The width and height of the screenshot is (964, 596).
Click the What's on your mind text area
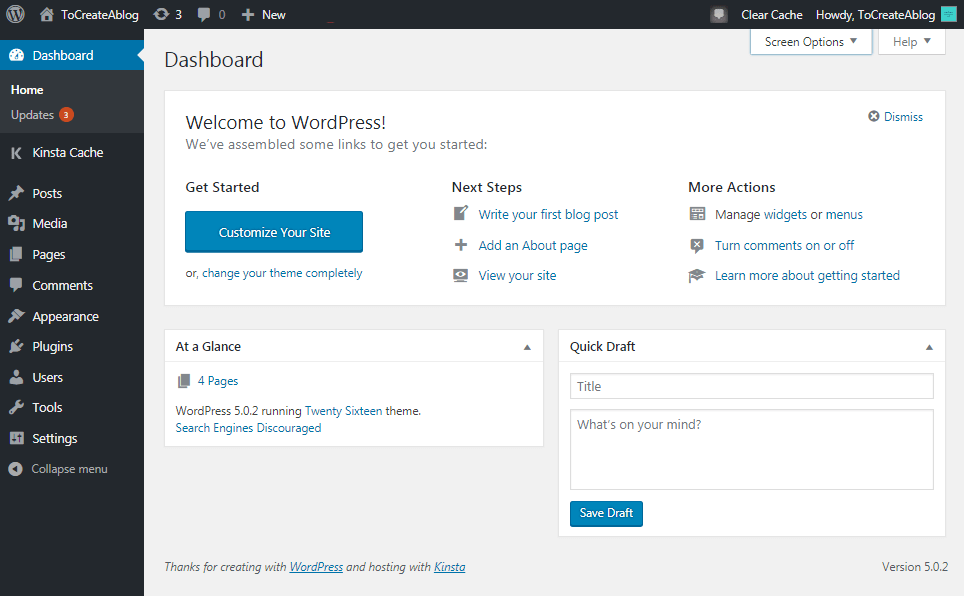tap(751, 450)
